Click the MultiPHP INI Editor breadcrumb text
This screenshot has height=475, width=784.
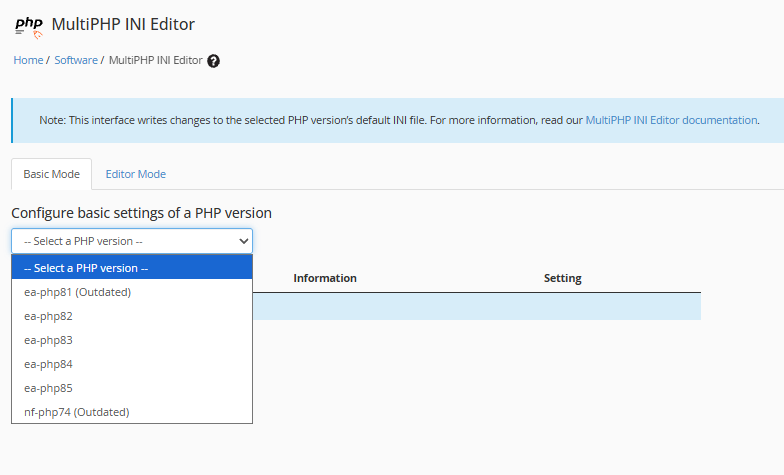click(156, 60)
